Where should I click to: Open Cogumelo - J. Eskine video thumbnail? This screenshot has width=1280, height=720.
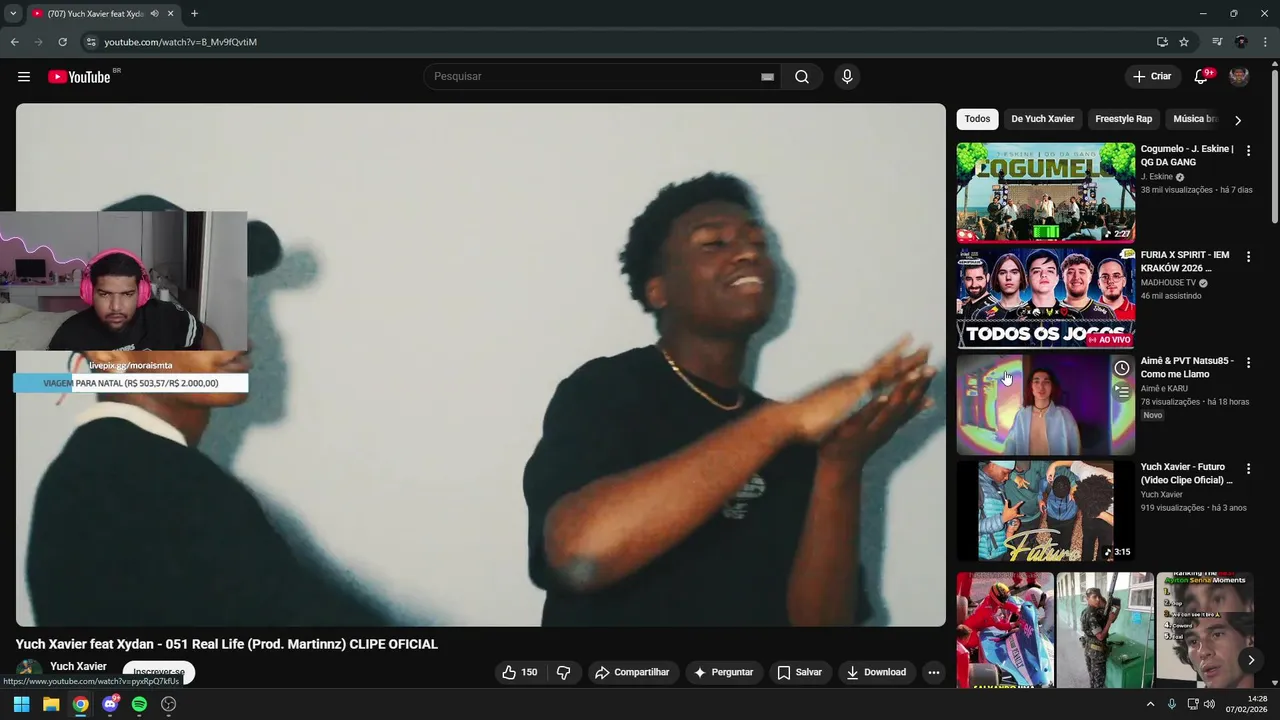click(1045, 192)
